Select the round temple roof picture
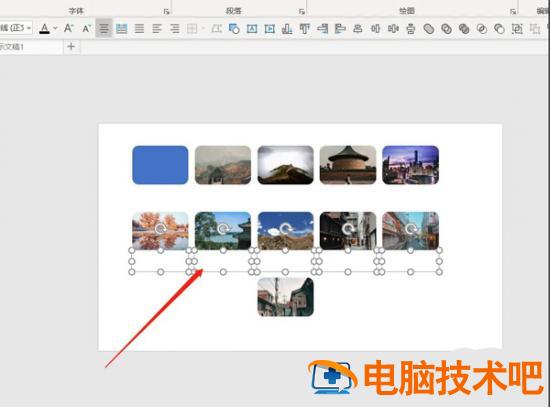550x407 pixels. click(x=348, y=165)
